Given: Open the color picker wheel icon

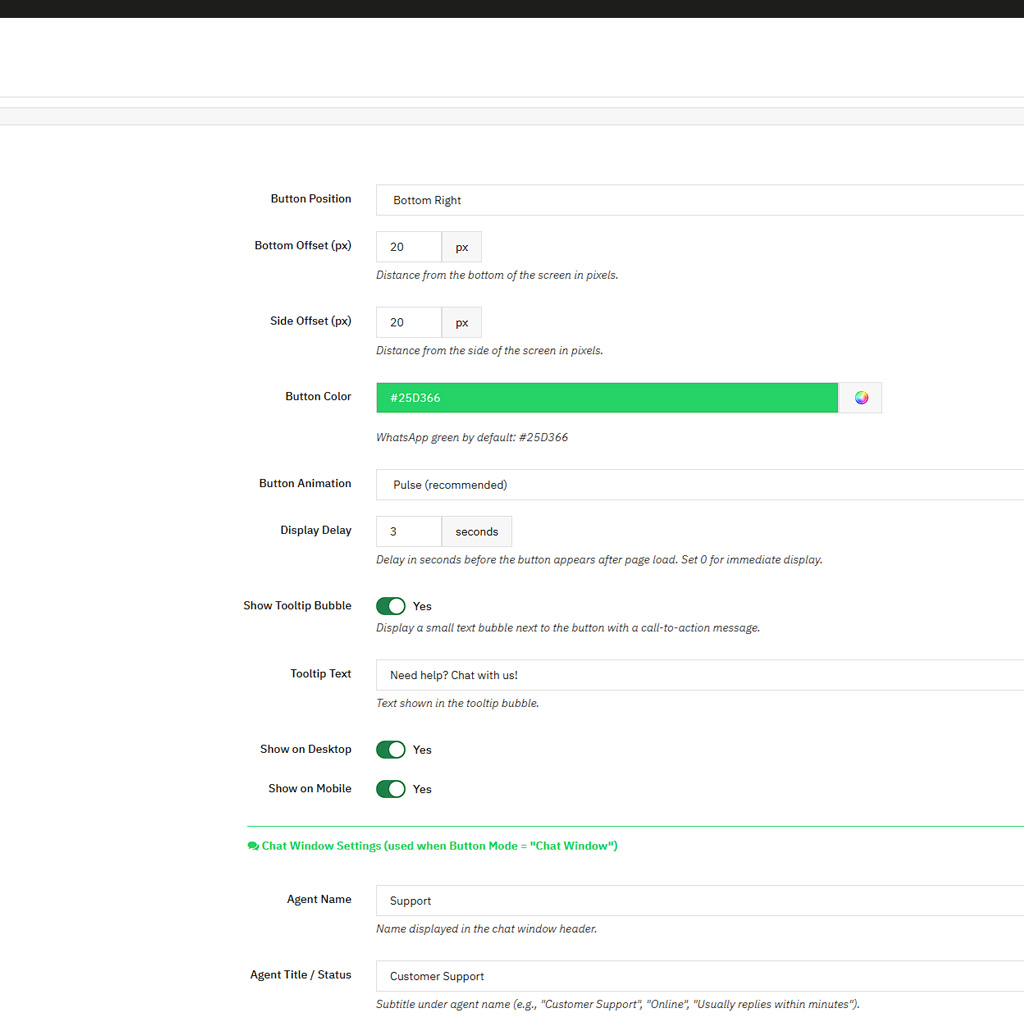Looking at the screenshot, I should pos(861,398).
